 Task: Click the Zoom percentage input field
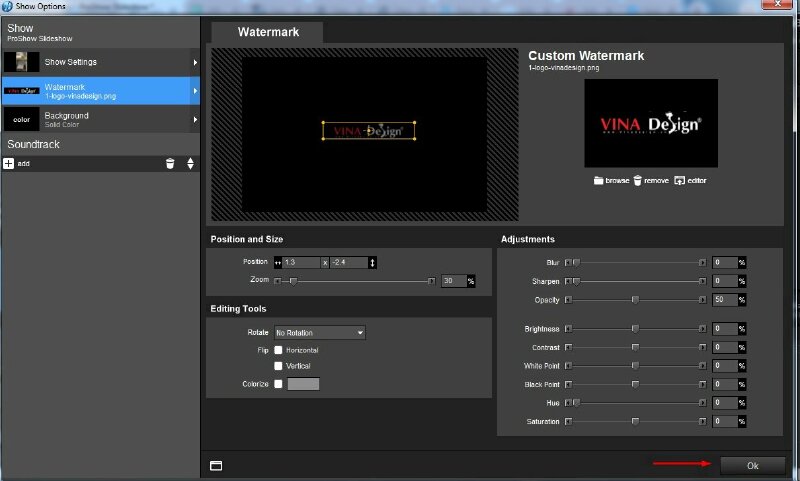453,281
